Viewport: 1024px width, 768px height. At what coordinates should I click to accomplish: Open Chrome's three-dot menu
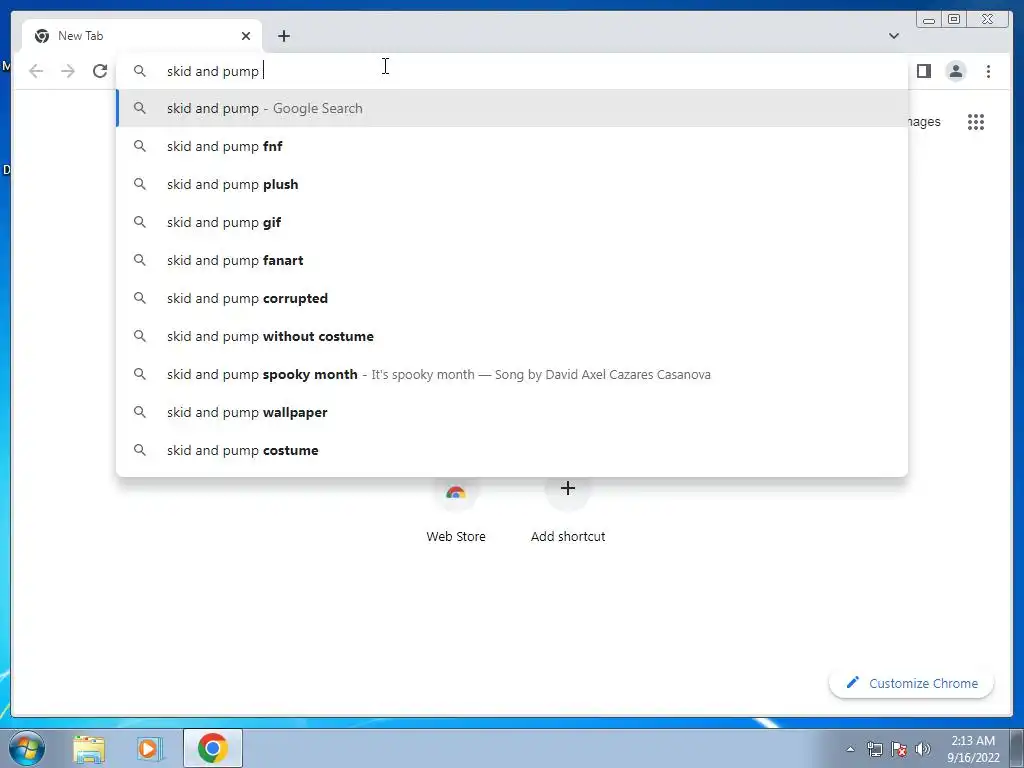(988, 71)
